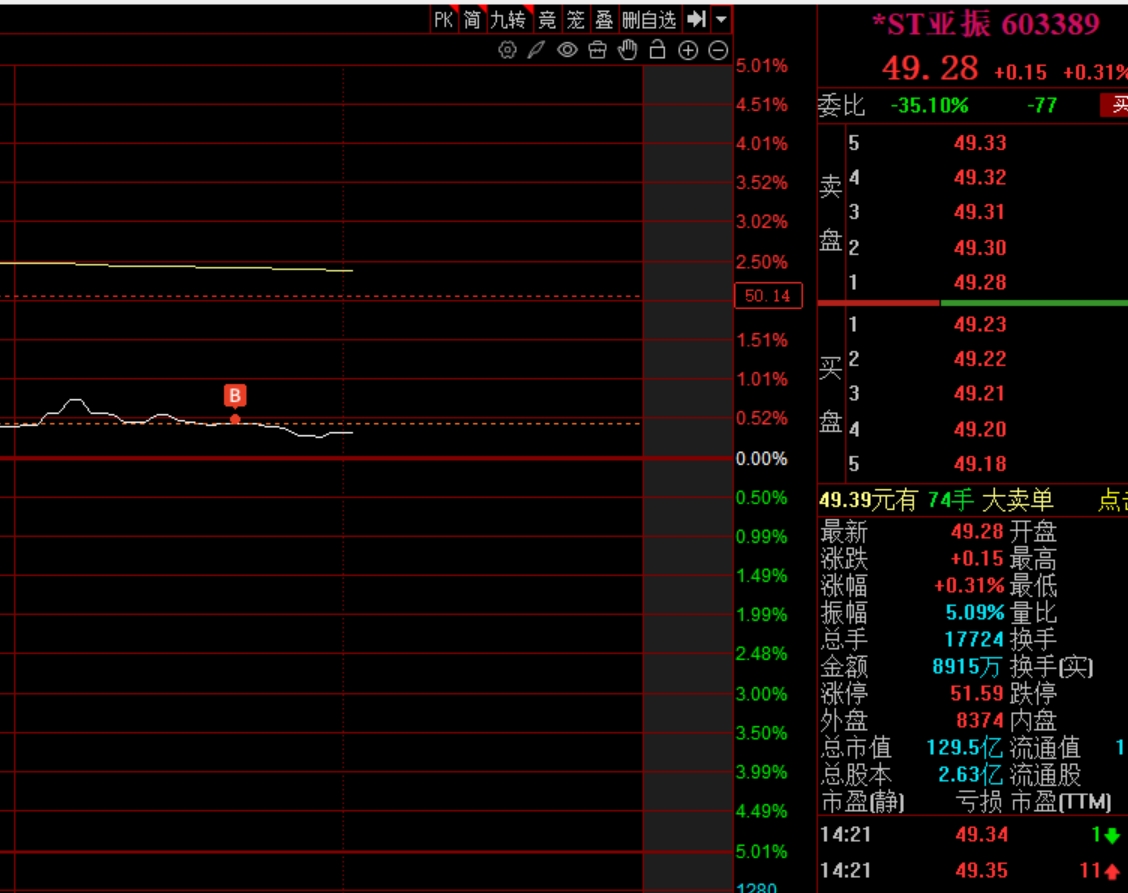Viewport: 1128px width, 893px height.
Task: Click the 0.00% axis label
Action: tap(761, 458)
